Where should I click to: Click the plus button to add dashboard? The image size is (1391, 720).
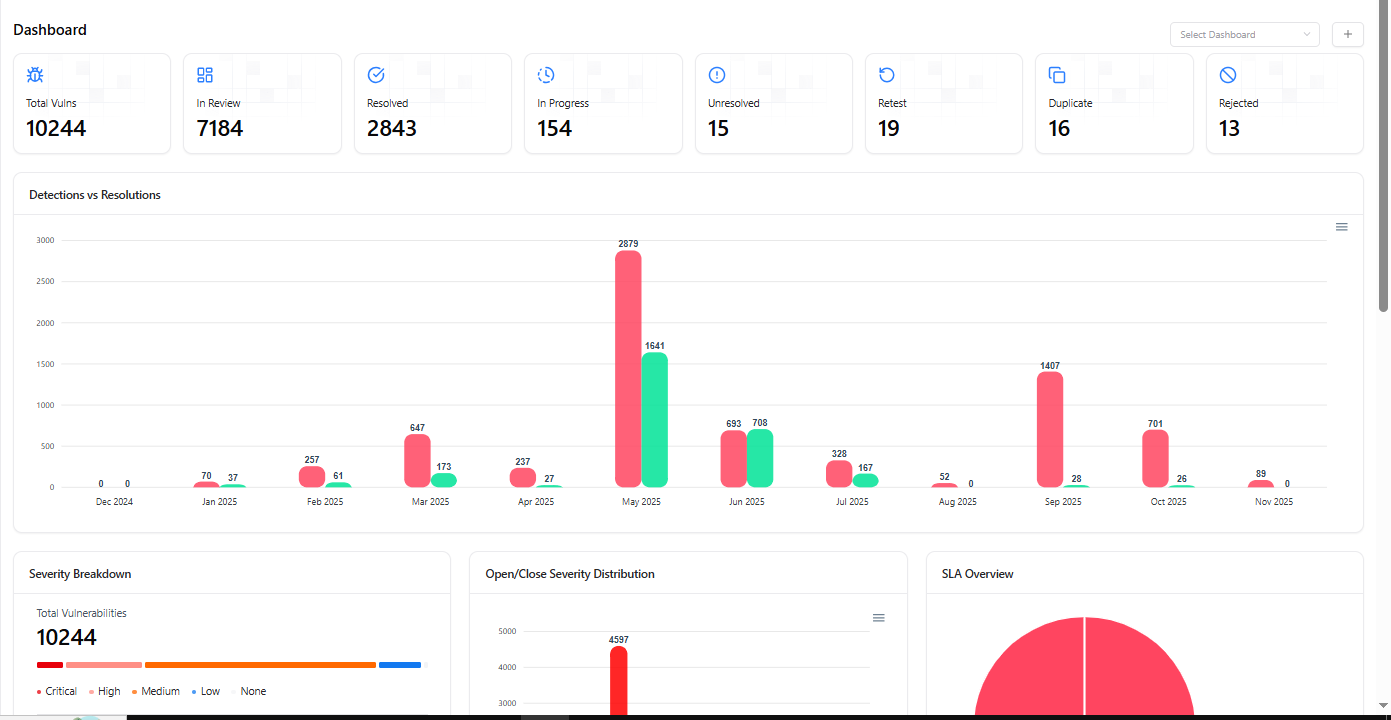[x=1347, y=34]
